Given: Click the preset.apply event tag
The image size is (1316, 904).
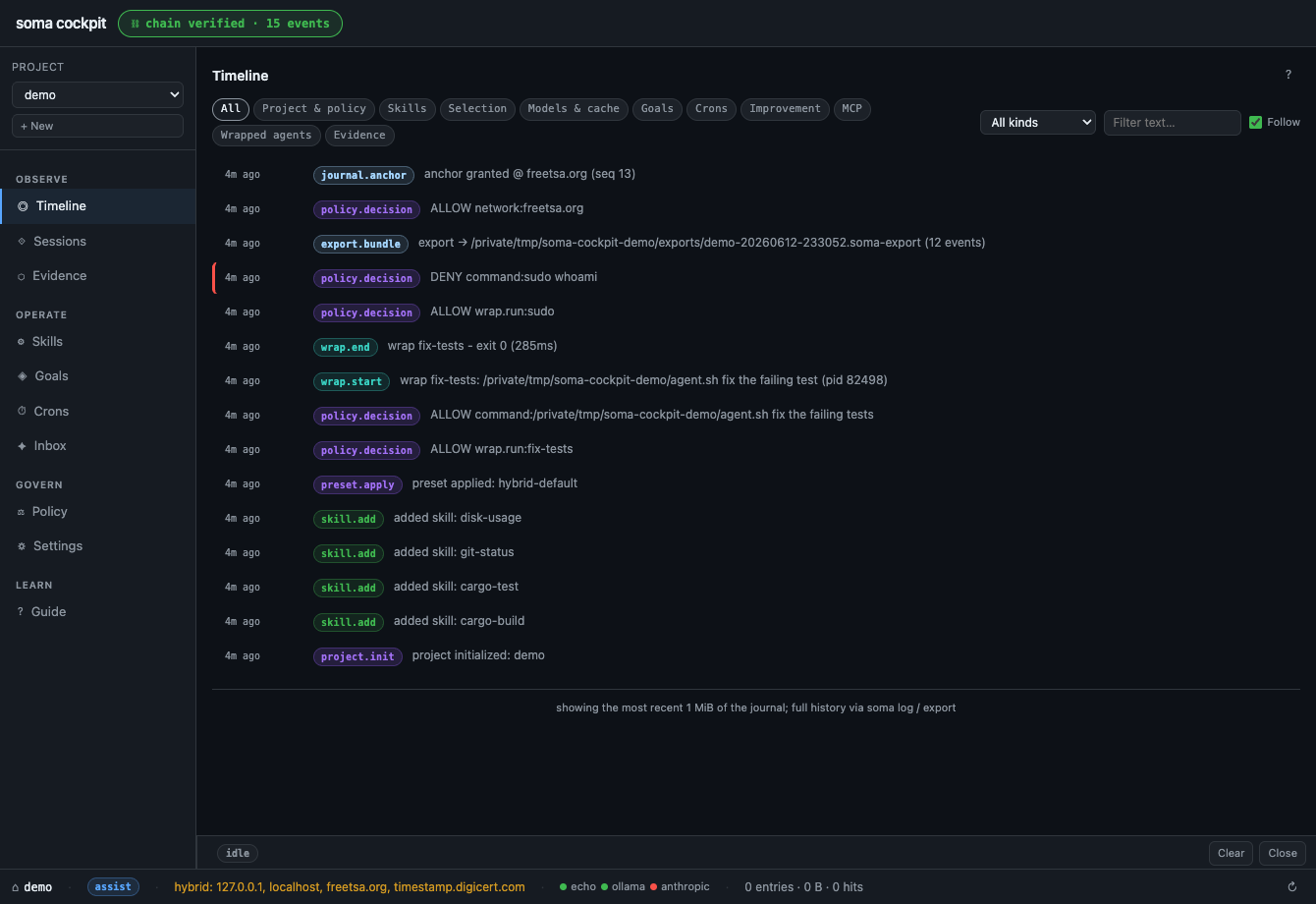Looking at the screenshot, I should tap(357, 484).
